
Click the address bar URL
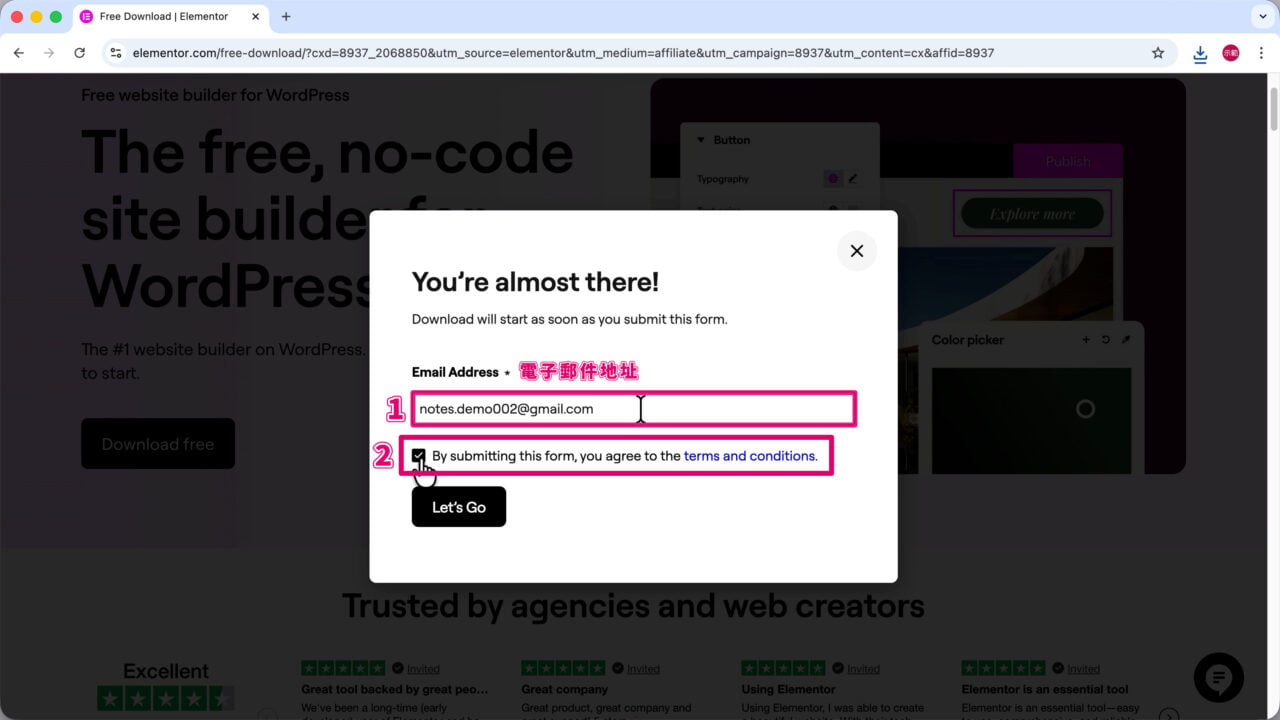[563, 53]
